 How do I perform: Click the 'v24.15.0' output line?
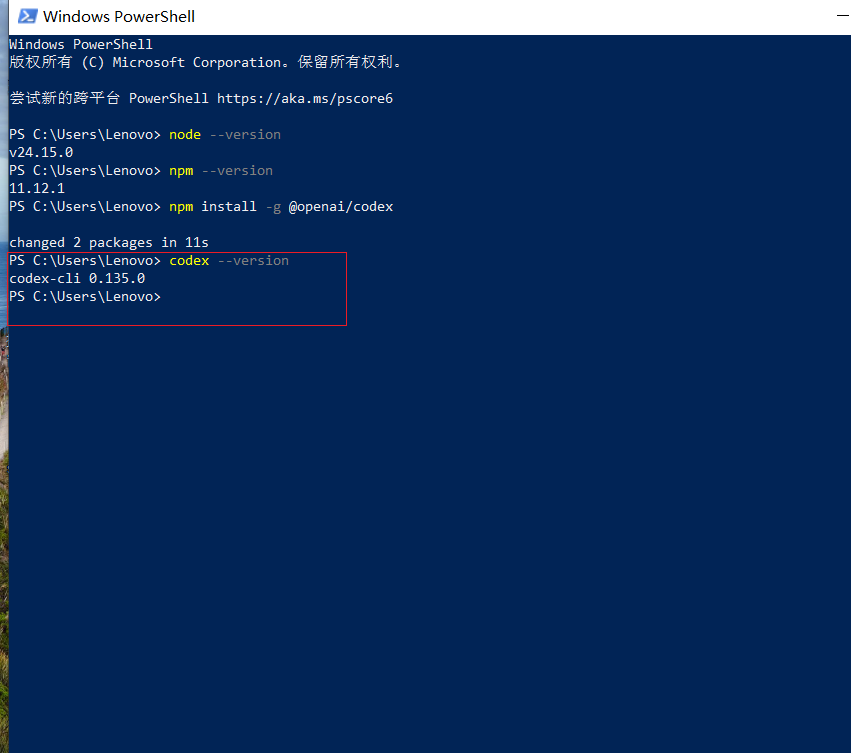(41, 153)
